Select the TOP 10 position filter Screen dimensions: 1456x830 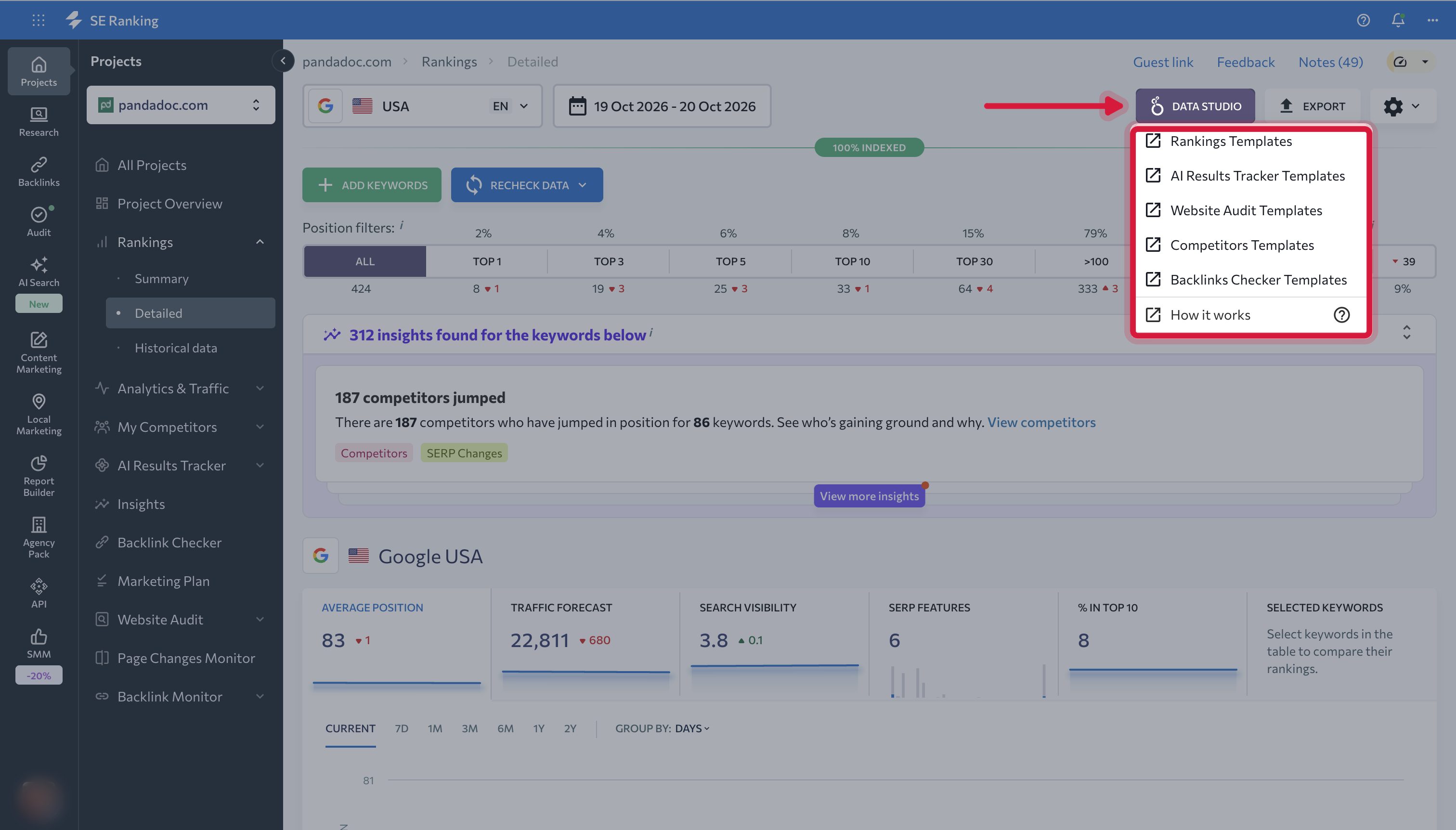[x=852, y=261]
